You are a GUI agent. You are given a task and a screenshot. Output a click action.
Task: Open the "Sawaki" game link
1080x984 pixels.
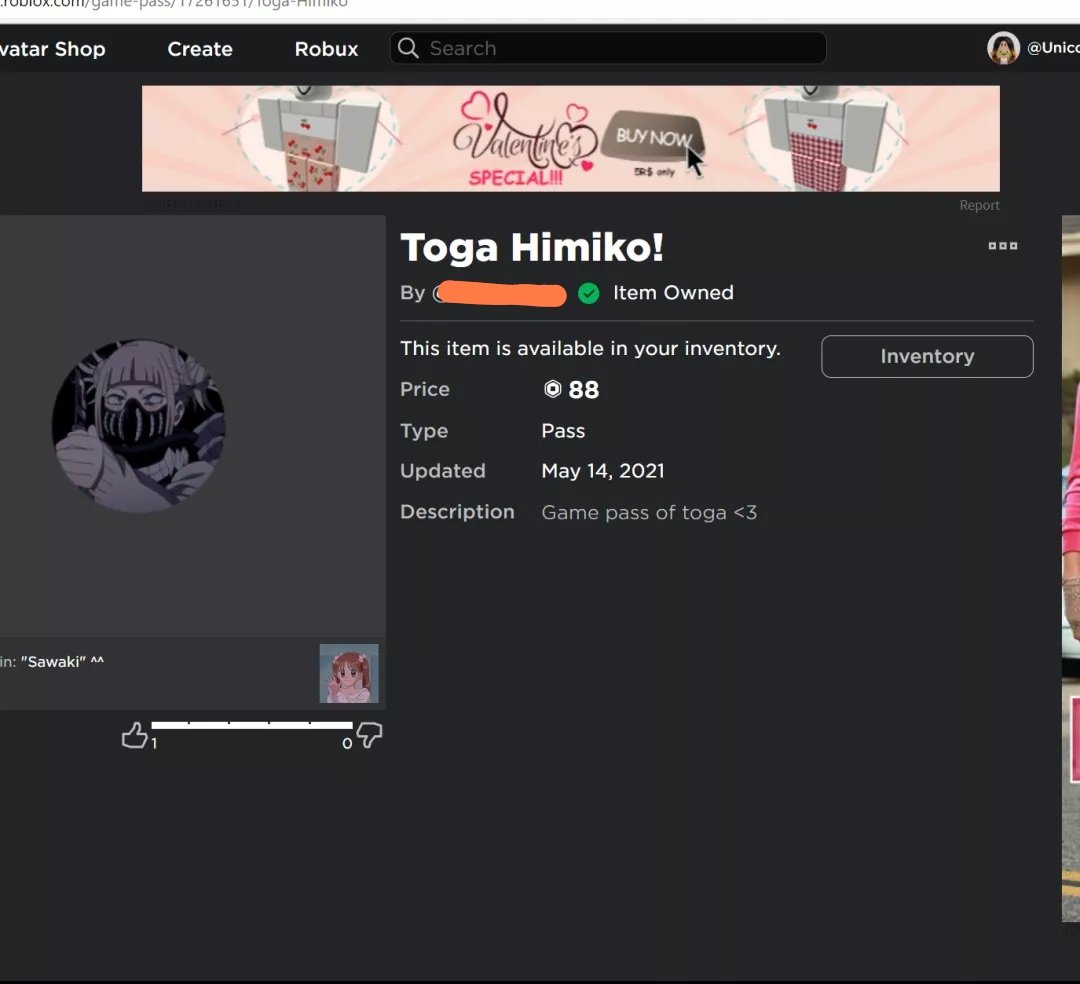click(62, 662)
